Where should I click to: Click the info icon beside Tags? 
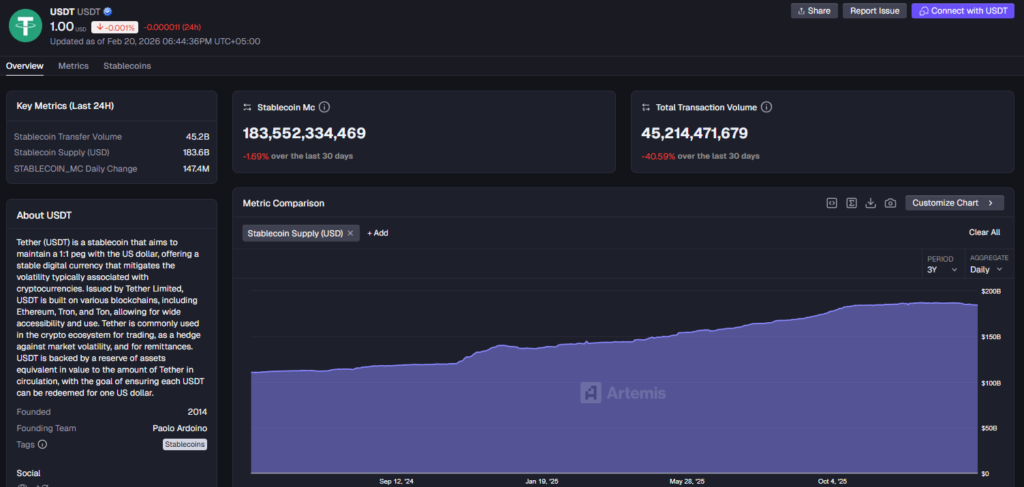pyautogui.click(x=42, y=444)
